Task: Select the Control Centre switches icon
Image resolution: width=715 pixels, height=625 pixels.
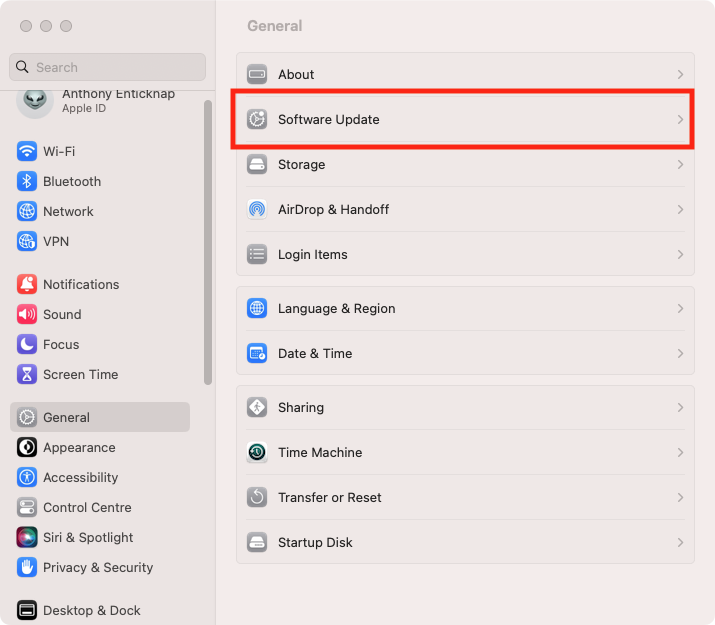Action: tap(27, 508)
